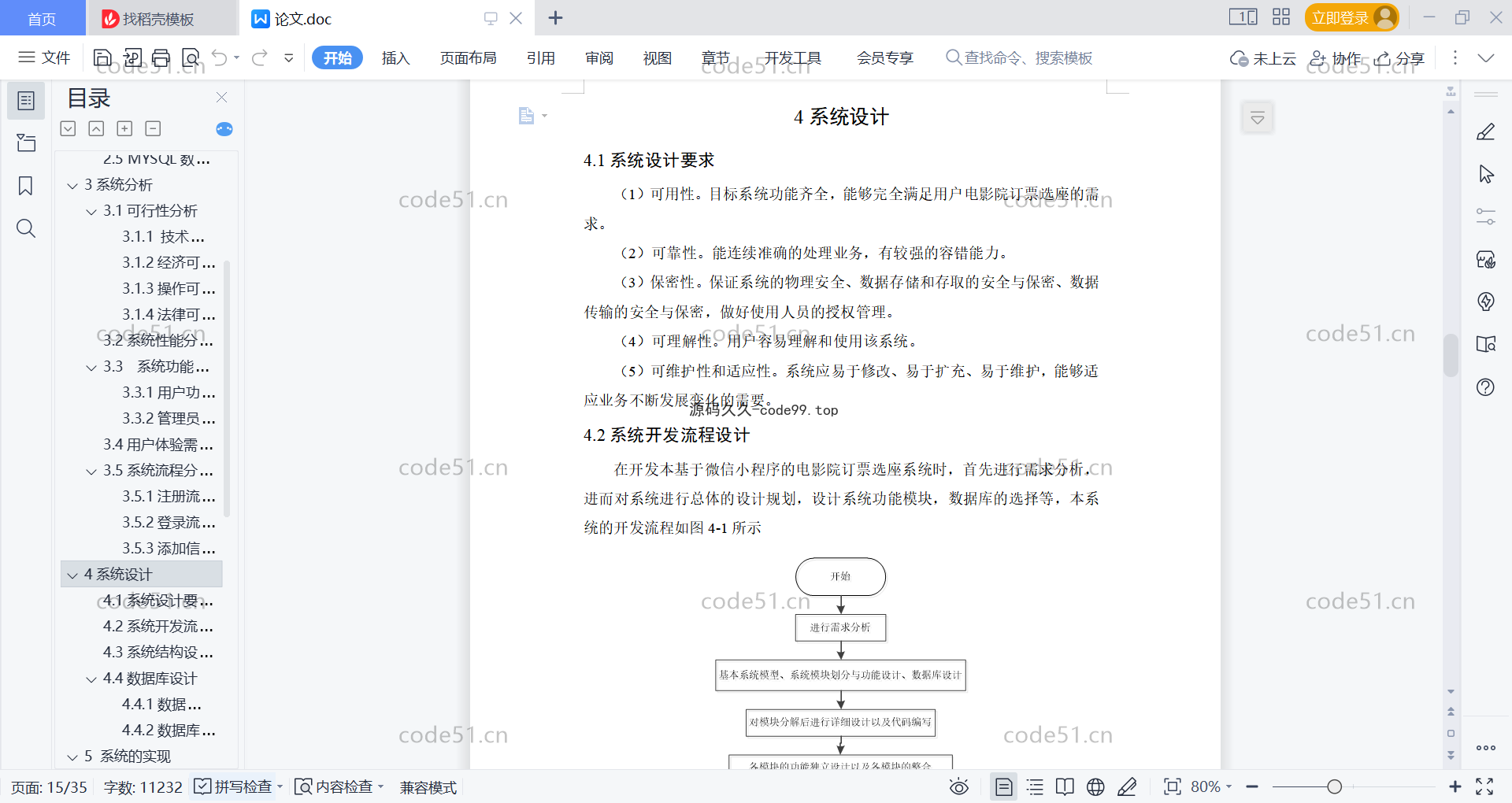Viewport: 1512px width, 803px height.
Task: Open the help question mark icon
Action: [1486, 387]
